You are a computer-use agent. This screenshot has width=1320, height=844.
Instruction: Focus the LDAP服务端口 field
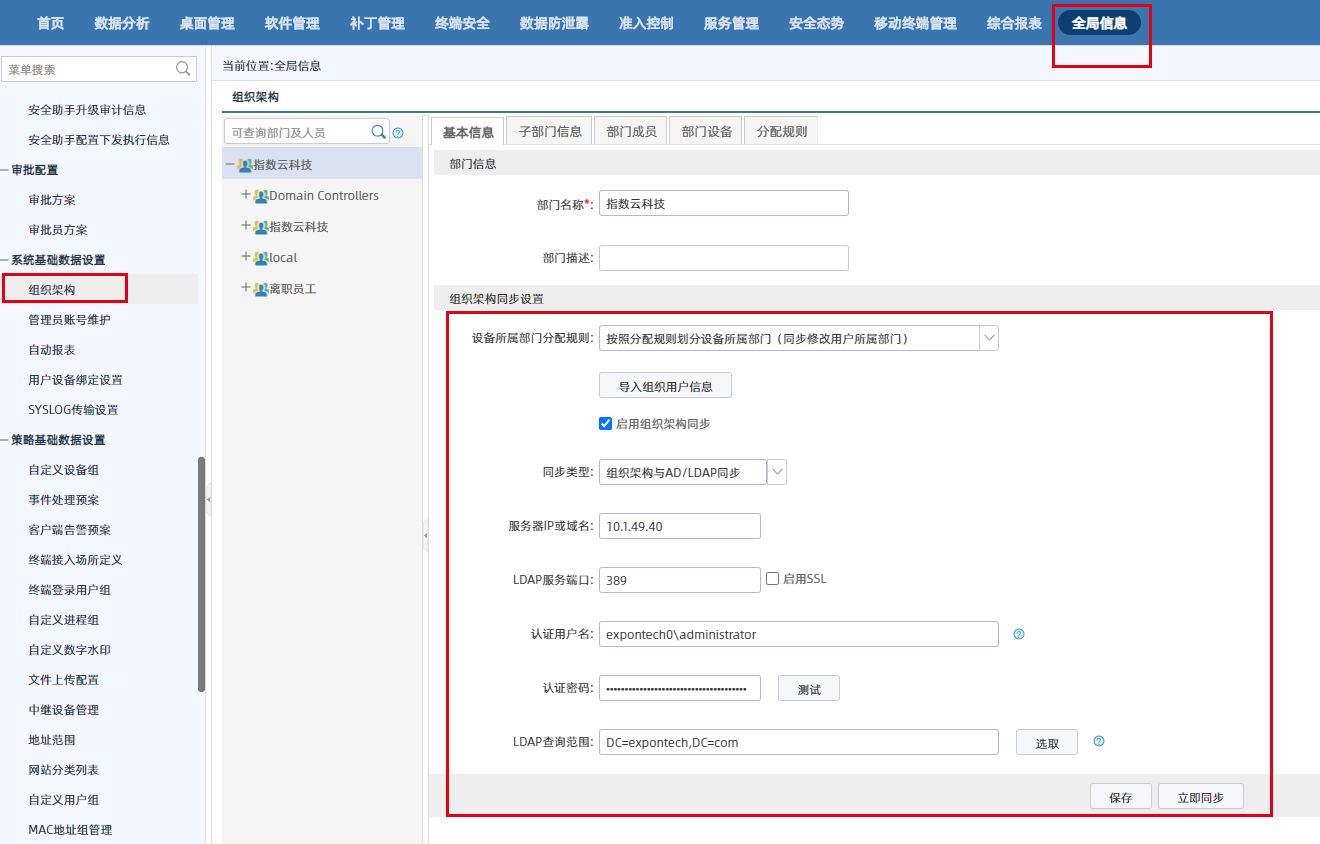pos(680,580)
